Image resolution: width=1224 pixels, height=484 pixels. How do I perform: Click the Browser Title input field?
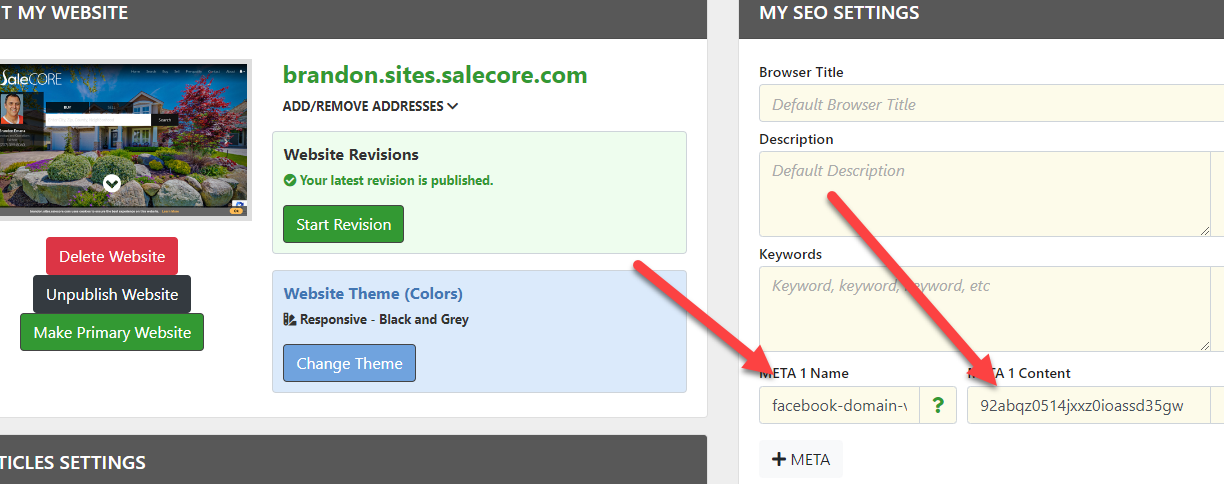point(991,104)
